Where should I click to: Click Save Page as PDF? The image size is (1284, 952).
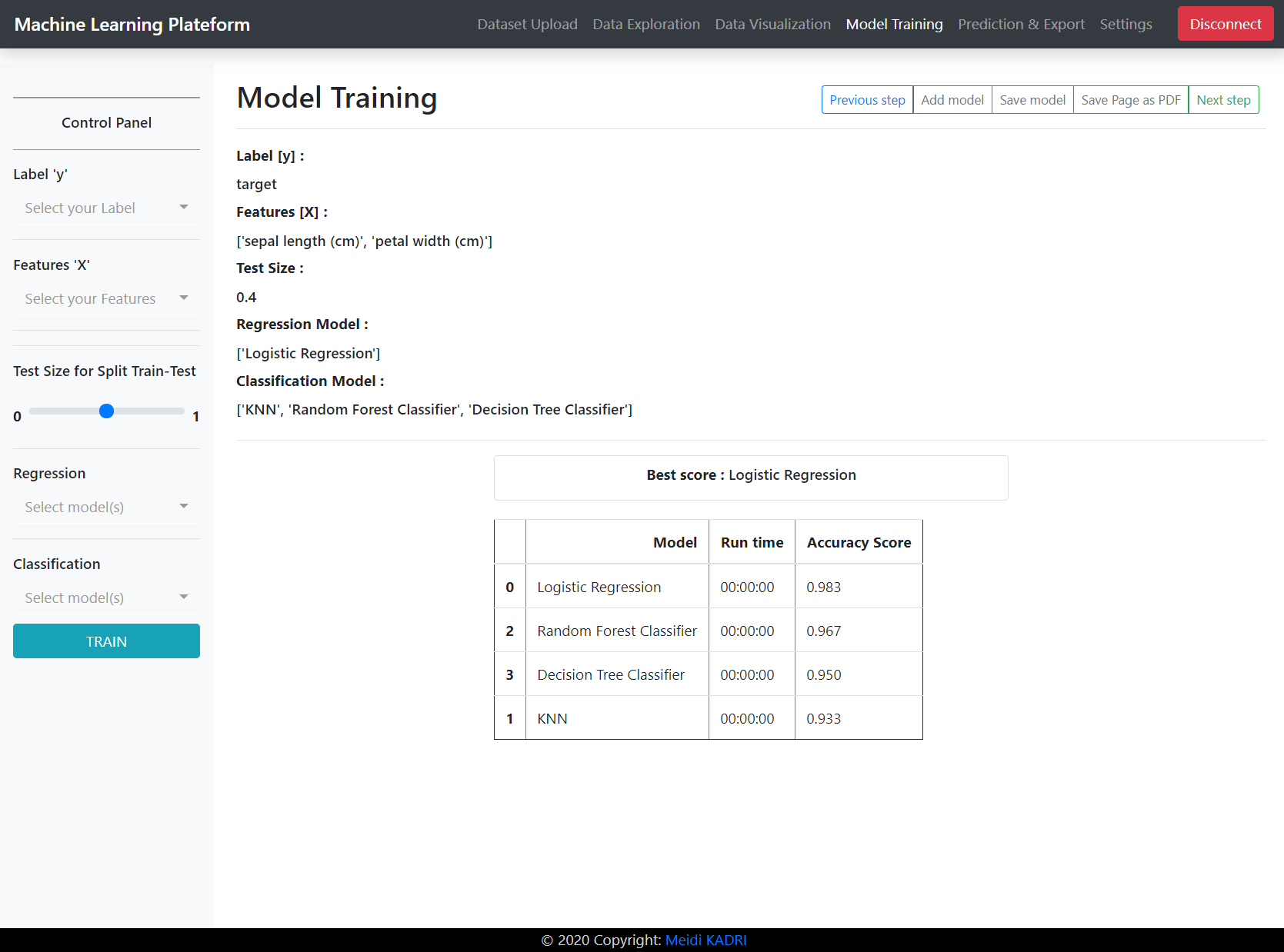pos(1130,99)
